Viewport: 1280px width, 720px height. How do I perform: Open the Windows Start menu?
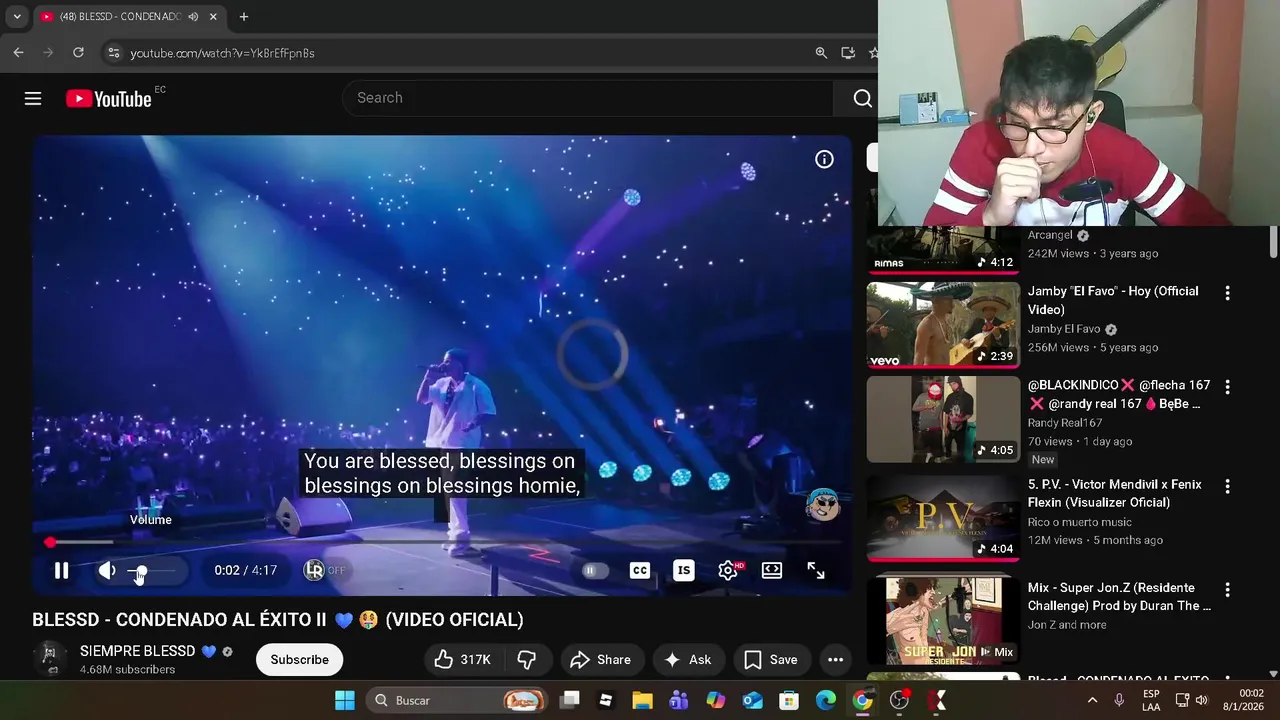click(345, 700)
